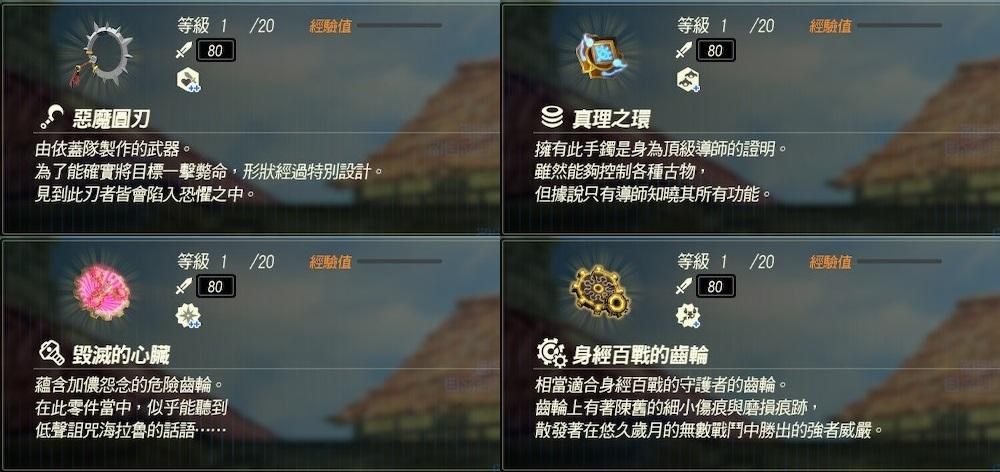Click the sword attack icon in 惡魔圓刃 panel
1000x472 pixels.
[x=184, y=50]
